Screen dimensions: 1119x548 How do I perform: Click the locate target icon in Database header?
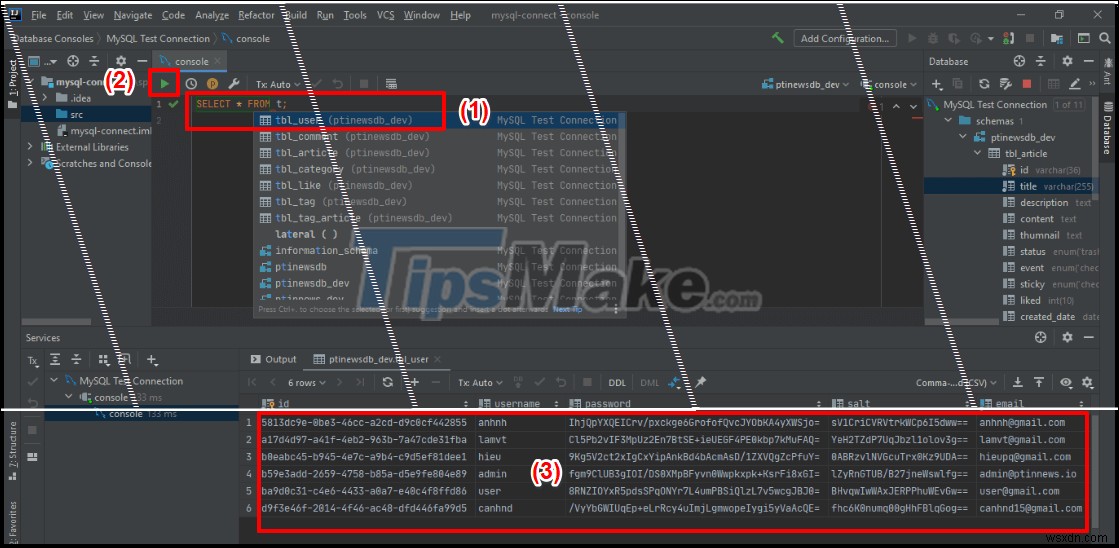tap(1020, 61)
